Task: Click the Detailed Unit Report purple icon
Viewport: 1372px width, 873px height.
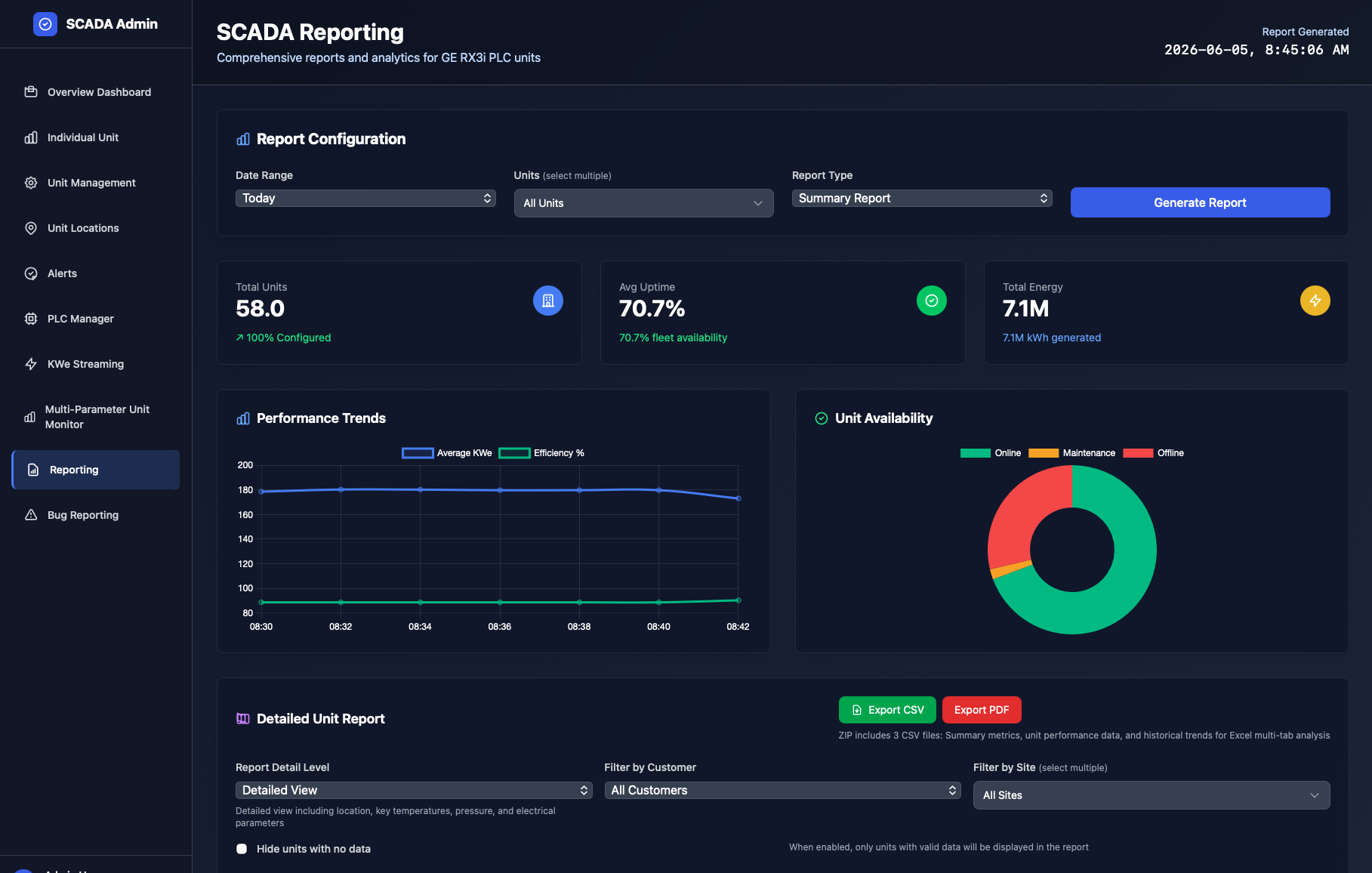Action: click(x=243, y=719)
